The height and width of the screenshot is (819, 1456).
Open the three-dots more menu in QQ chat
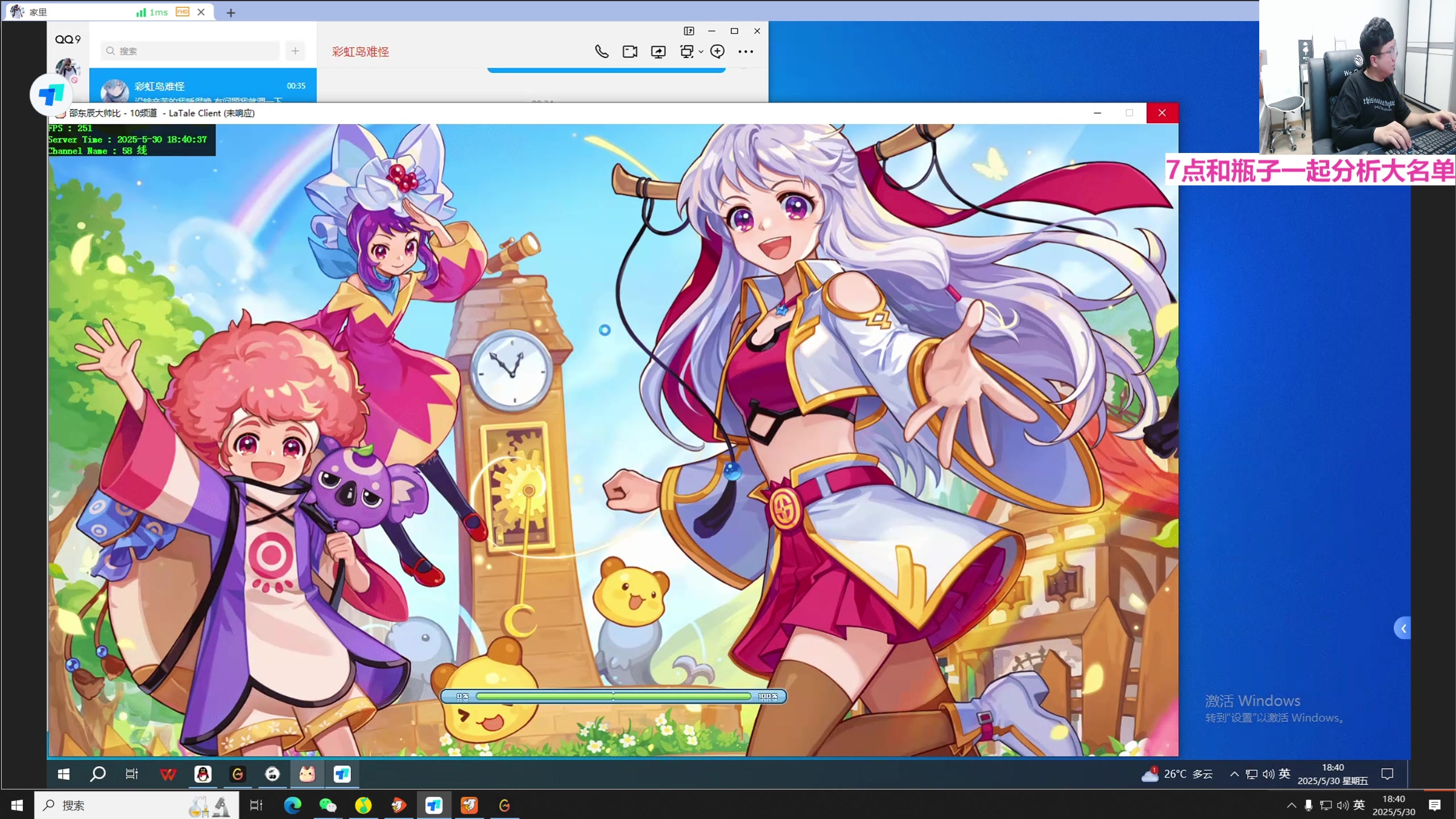click(746, 52)
